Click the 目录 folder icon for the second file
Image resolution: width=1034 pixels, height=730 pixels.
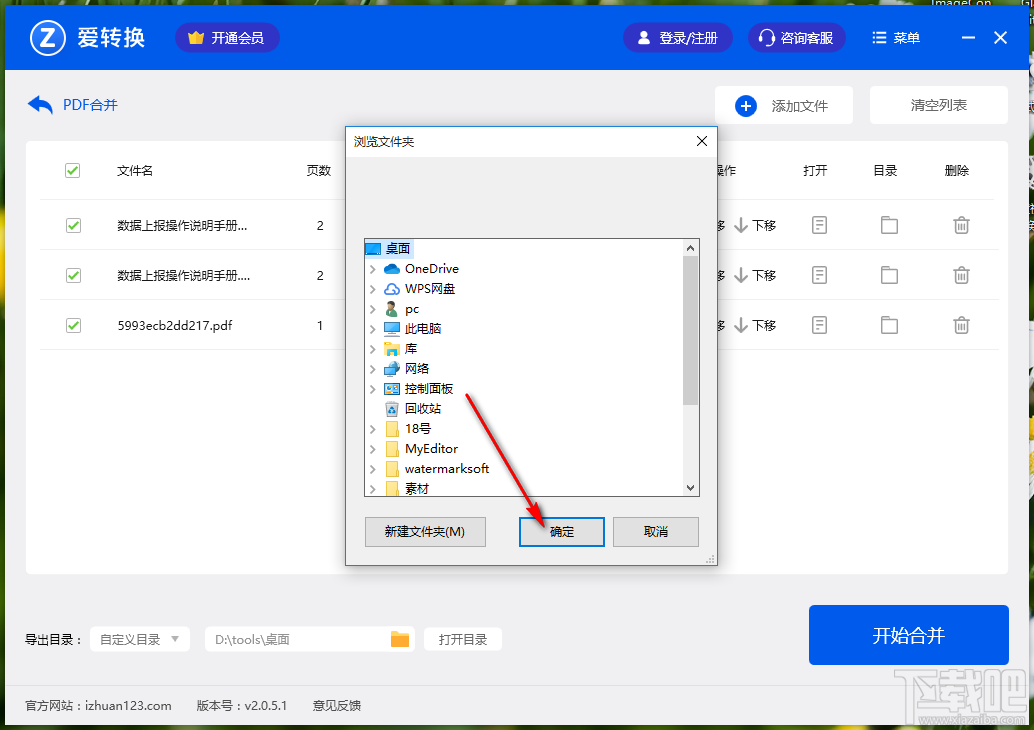tap(889, 275)
